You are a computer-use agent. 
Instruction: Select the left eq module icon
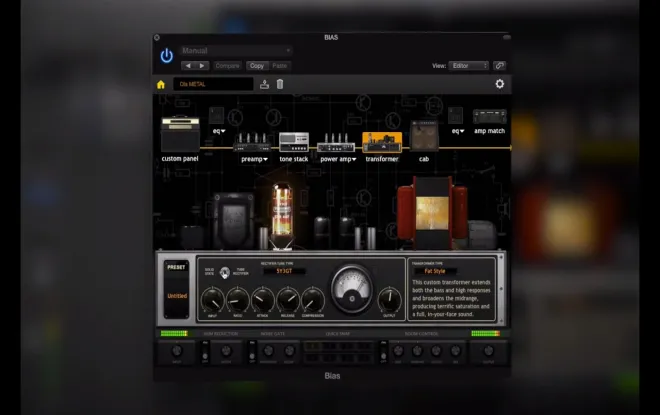click(x=216, y=115)
